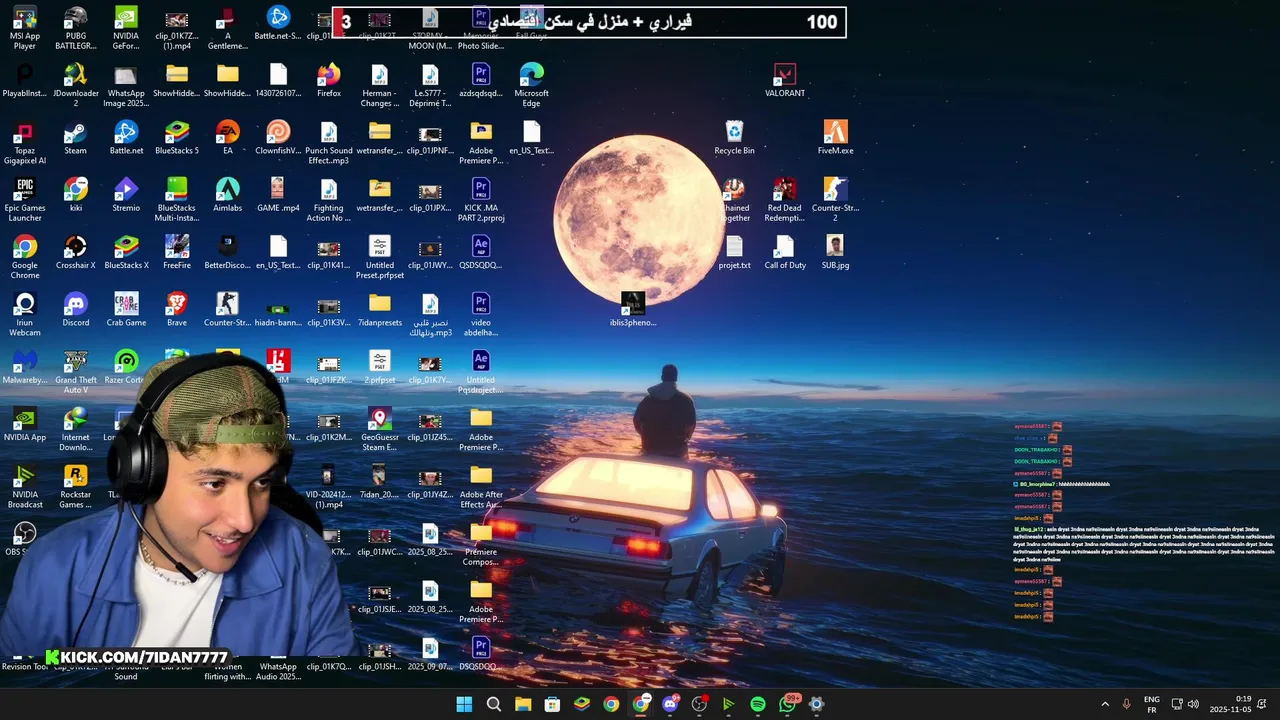Launch Steam from the desktop
Image resolution: width=1280 pixels, height=720 pixels.
tap(75, 138)
